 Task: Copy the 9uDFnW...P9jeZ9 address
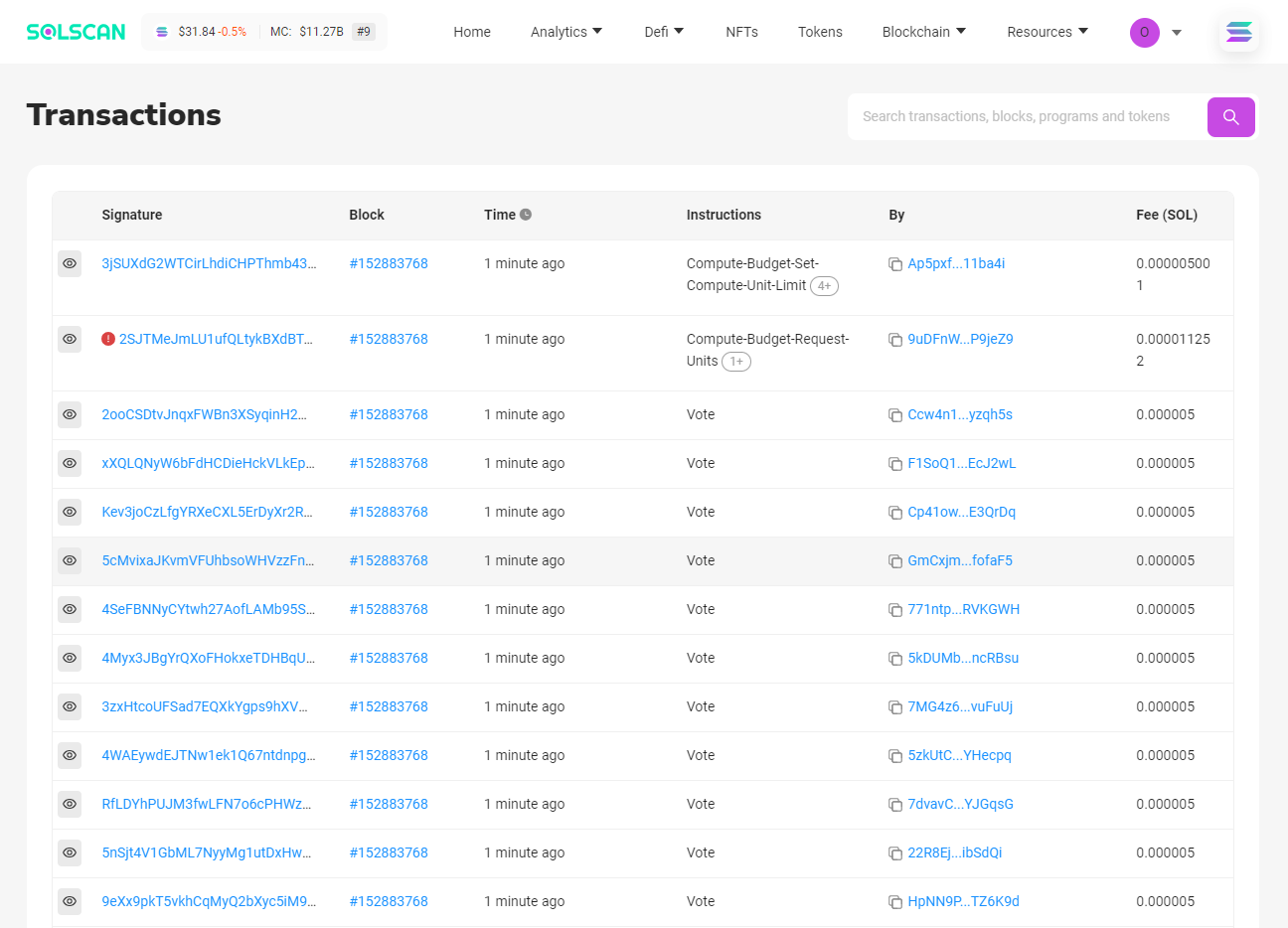pyautogui.click(x=895, y=340)
